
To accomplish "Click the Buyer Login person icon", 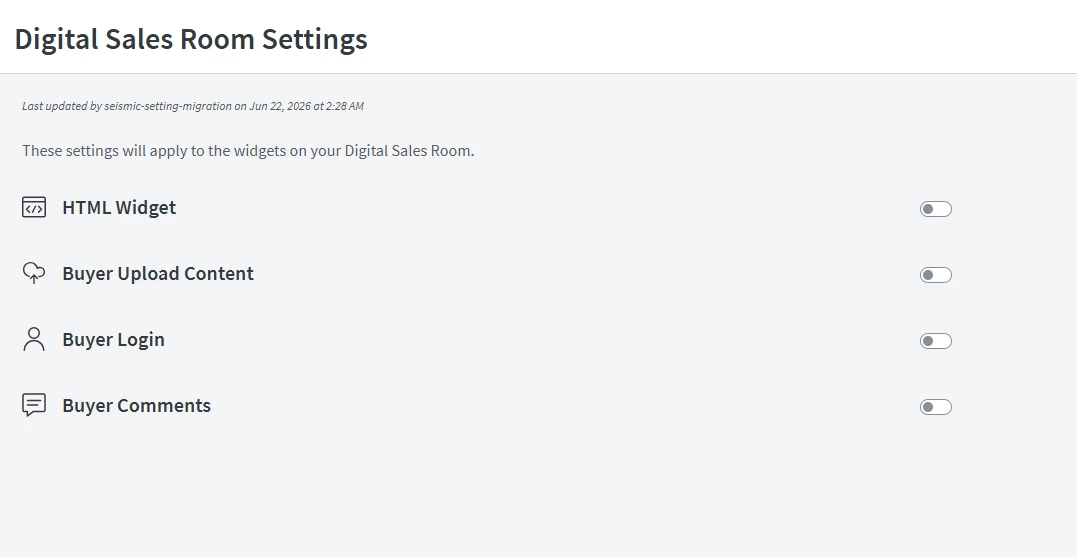I will point(34,339).
